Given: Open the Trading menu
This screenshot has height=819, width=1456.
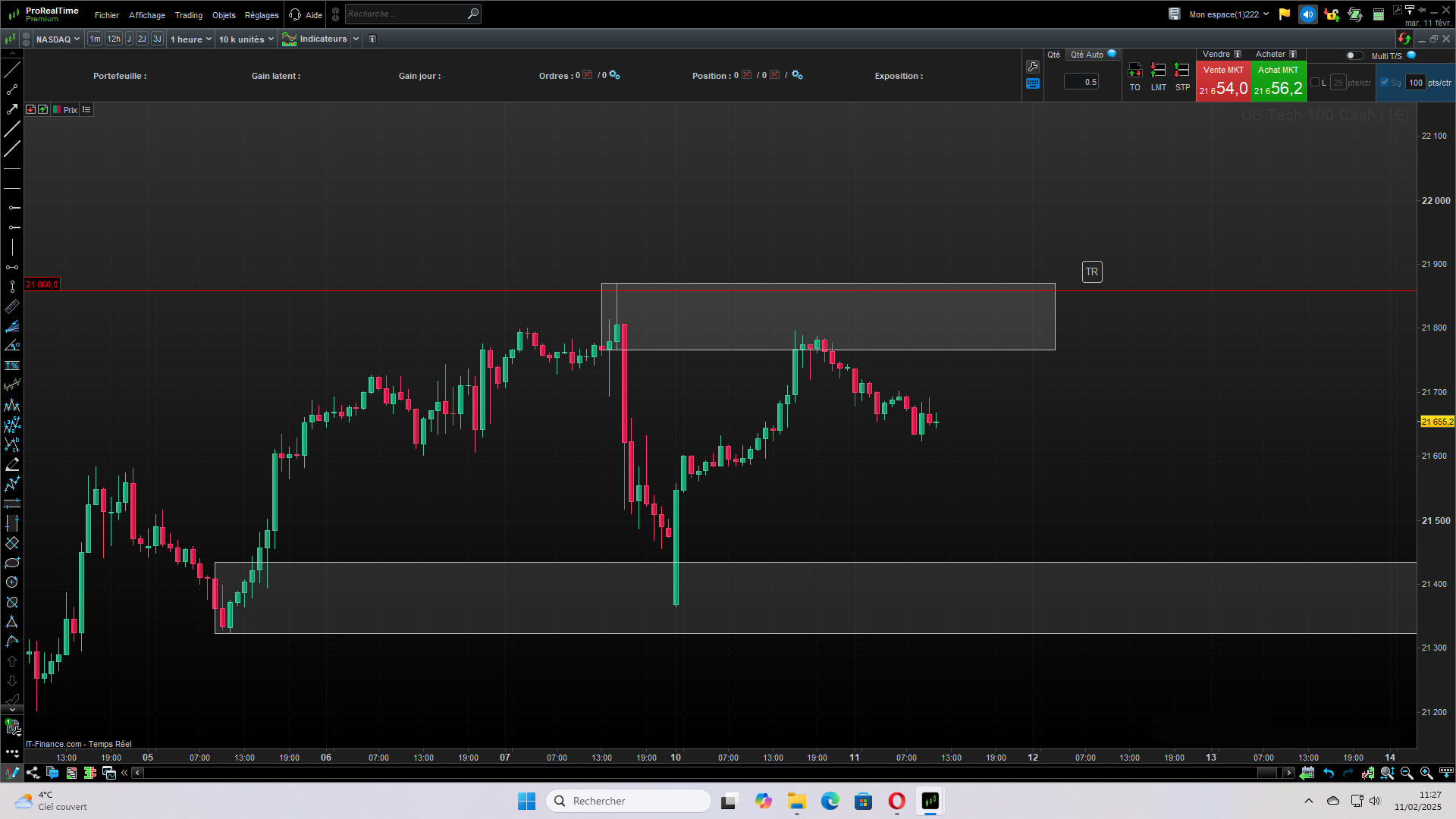Looking at the screenshot, I should 188,15.
